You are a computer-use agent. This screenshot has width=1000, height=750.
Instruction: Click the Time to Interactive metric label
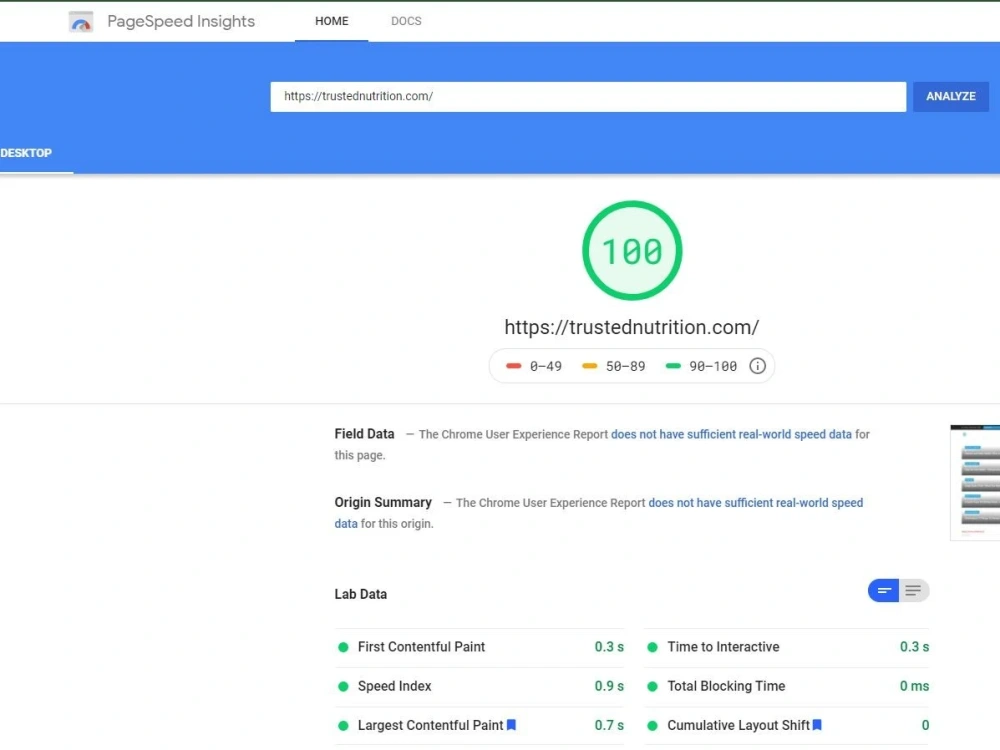click(x=723, y=647)
